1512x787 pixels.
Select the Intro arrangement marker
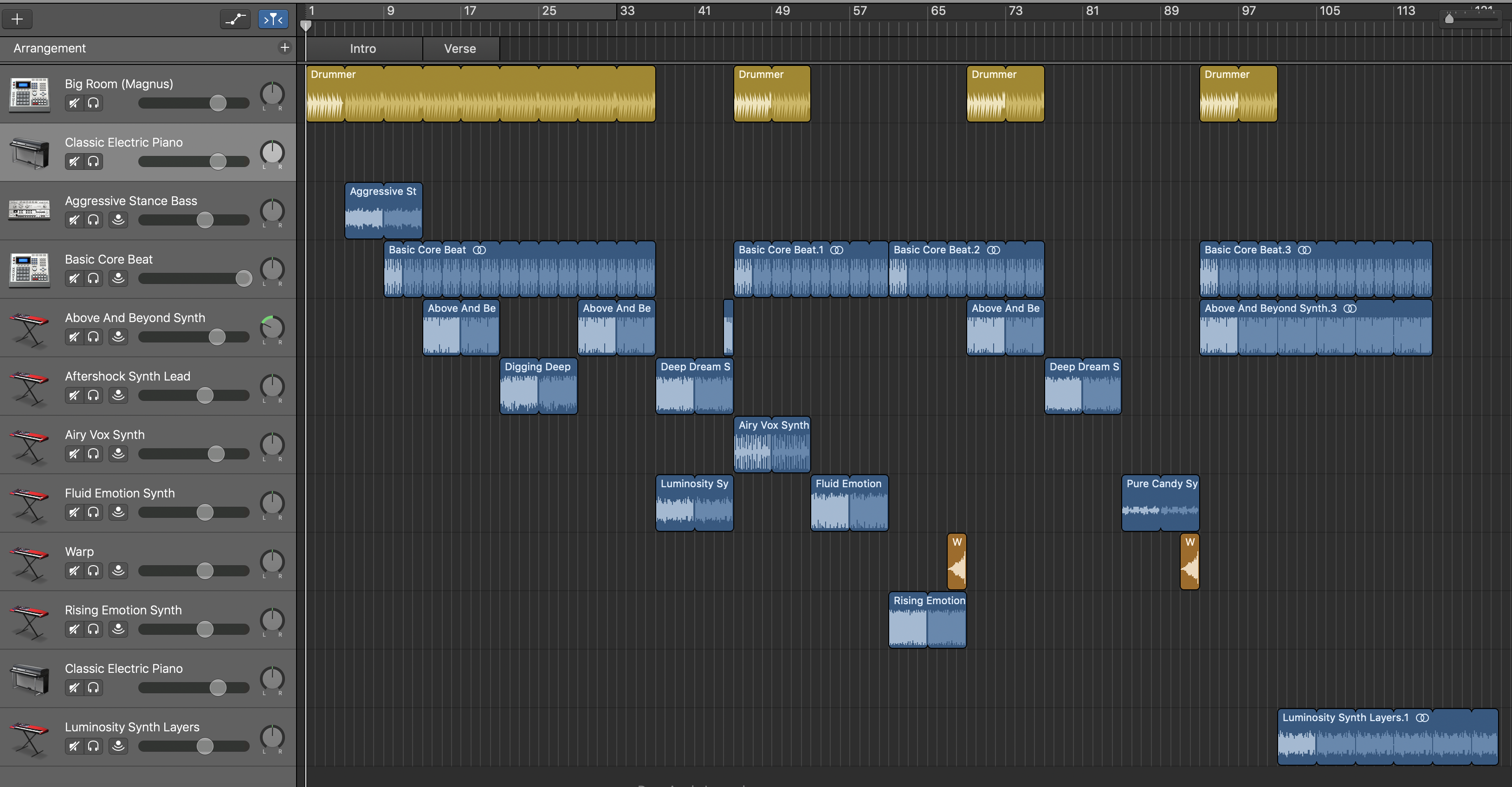(x=363, y=48)
